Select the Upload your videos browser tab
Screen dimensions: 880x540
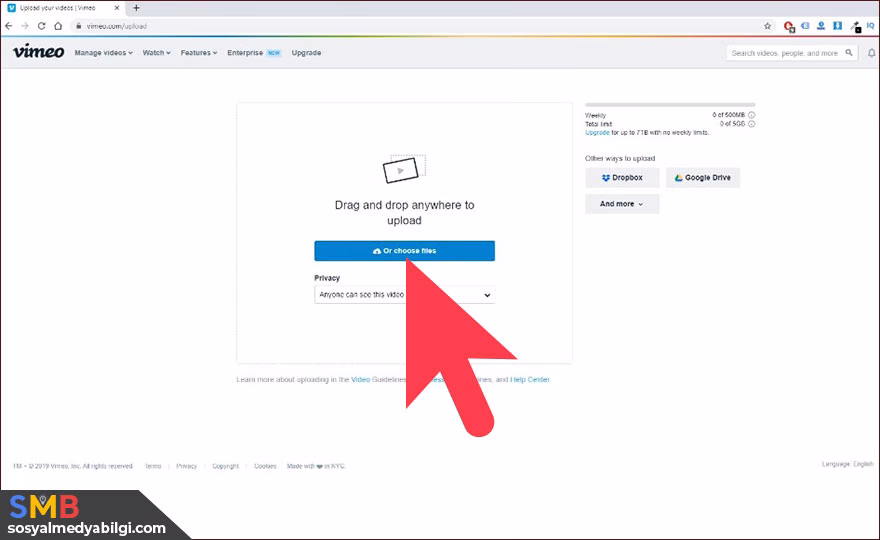[63, 8]
